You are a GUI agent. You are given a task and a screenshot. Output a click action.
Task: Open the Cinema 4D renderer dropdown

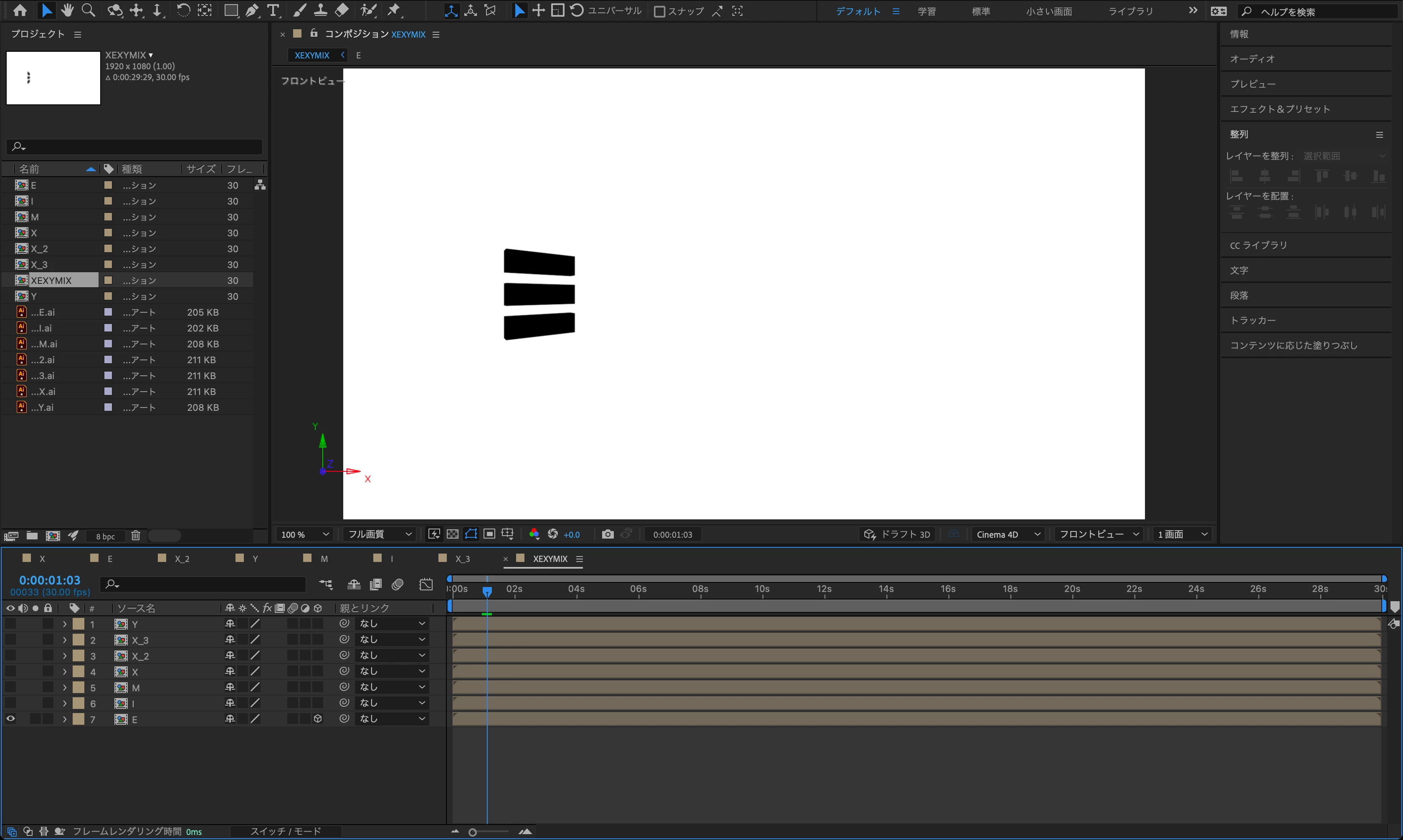pyautogui.click(x=1008, y=534)
